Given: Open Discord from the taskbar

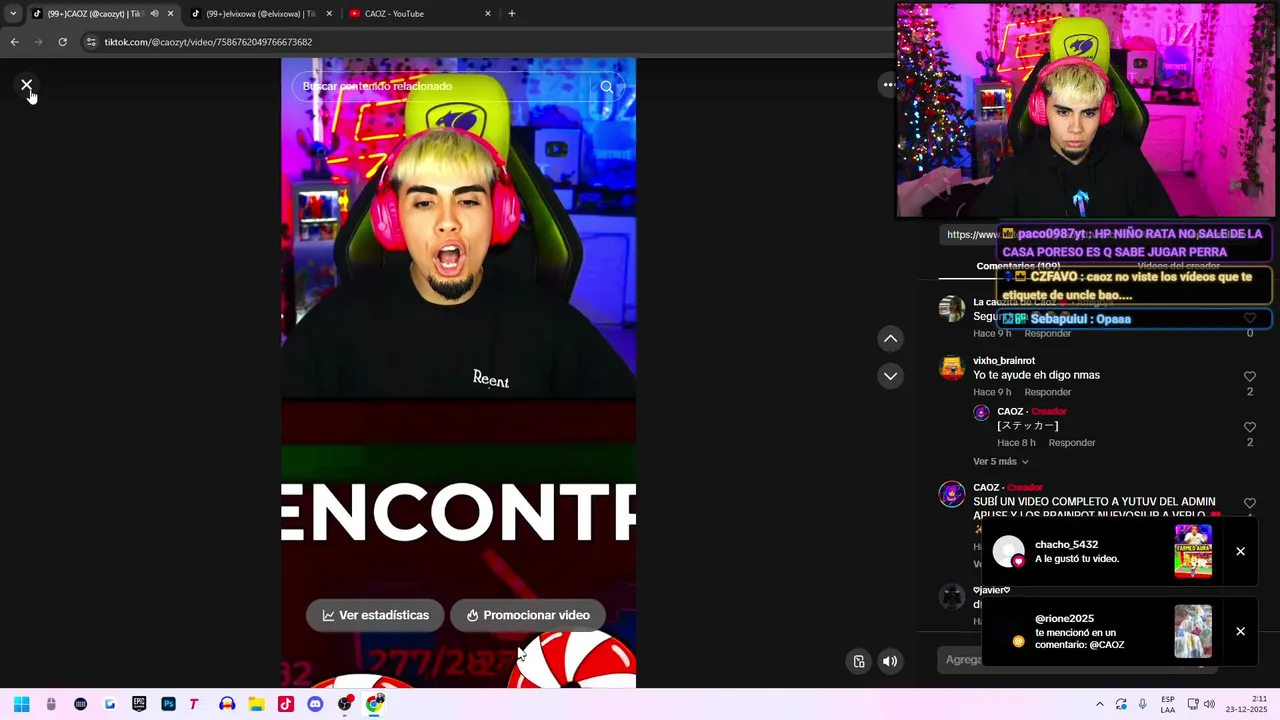Looking at the screenshot, I should click(315, 704).
